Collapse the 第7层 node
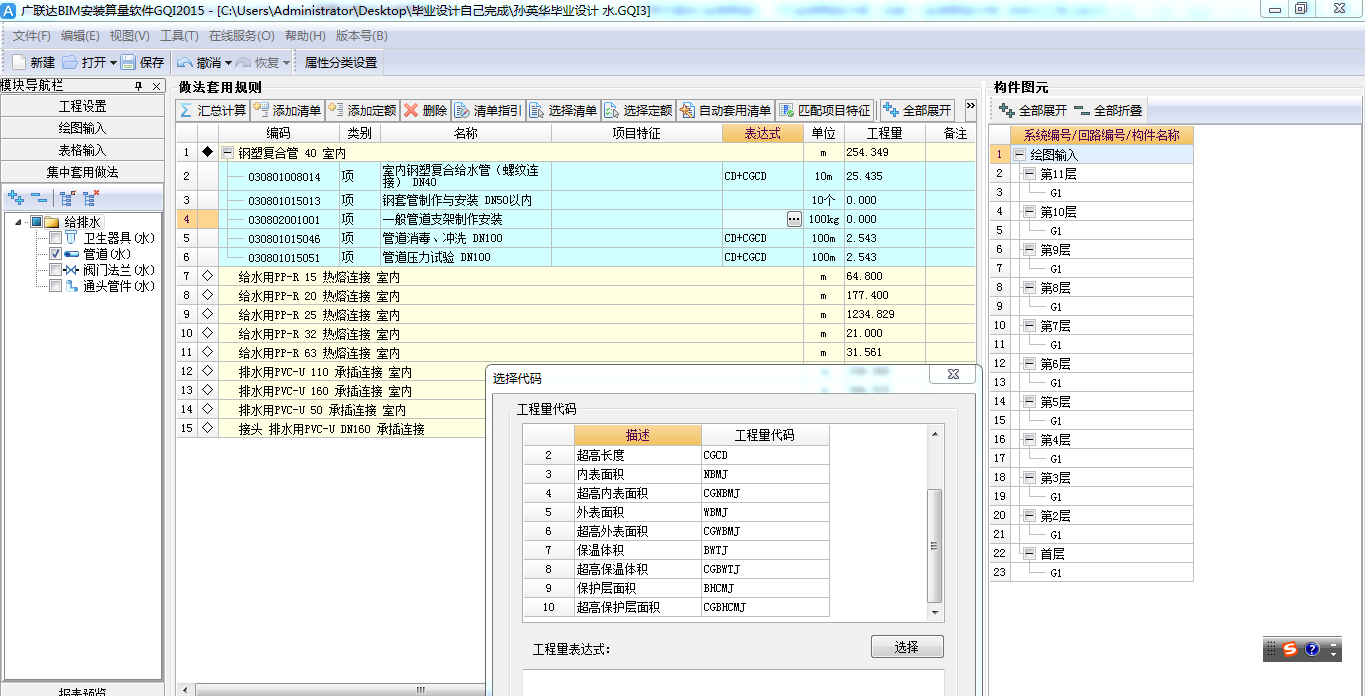Viewport: 1365px width, 696px height. 1029,326
